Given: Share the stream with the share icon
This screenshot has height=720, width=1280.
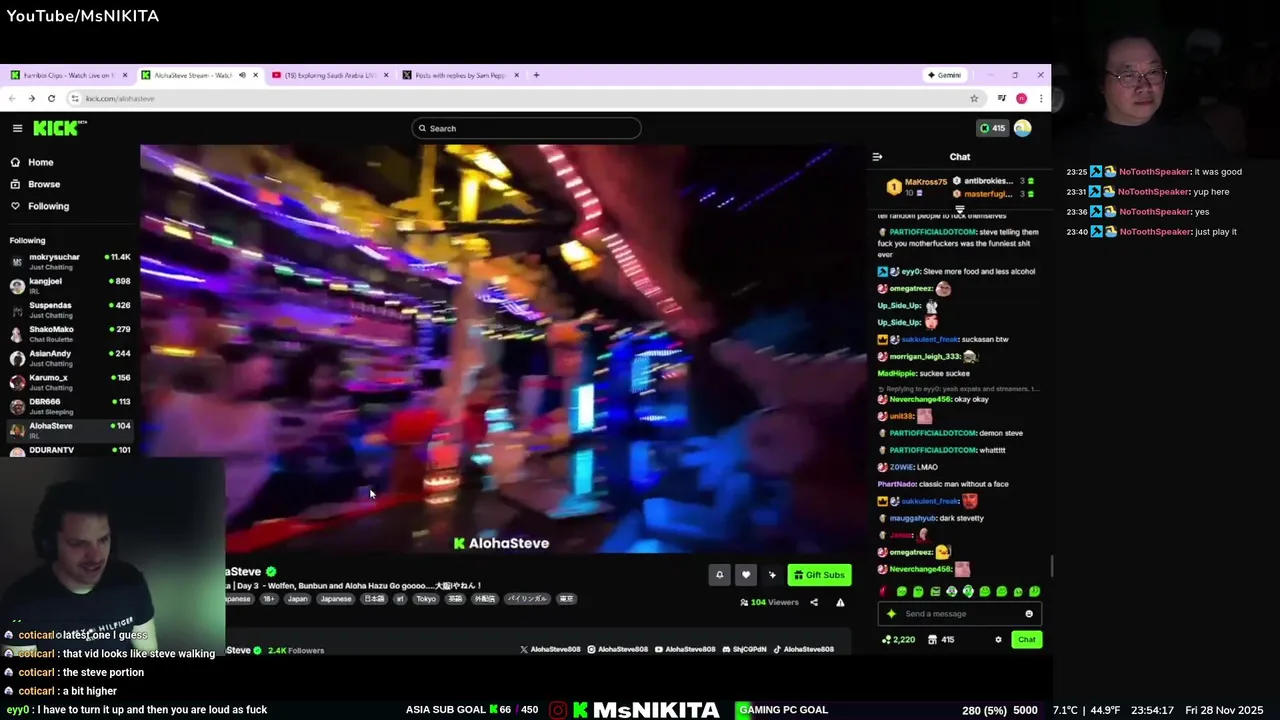Looking at the screenshot, I should pyautogui.click(x=814, y=602).
